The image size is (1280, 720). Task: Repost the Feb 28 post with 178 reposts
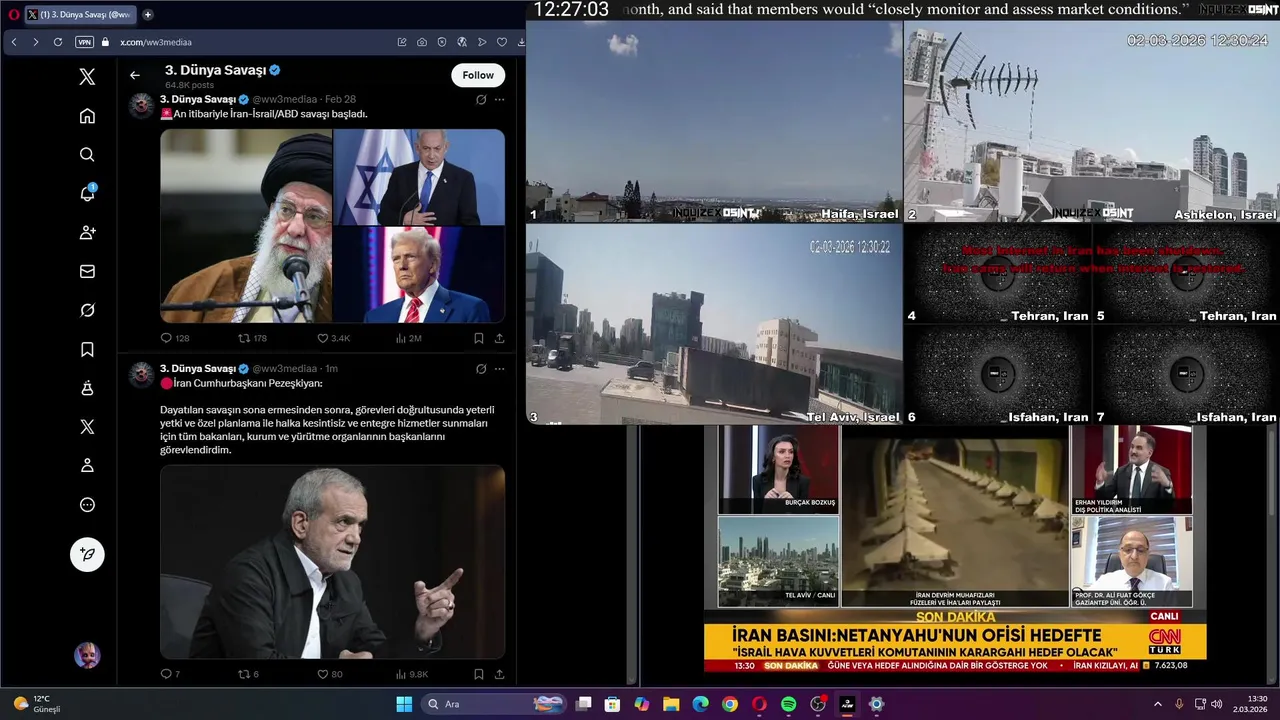coord(252,338)
